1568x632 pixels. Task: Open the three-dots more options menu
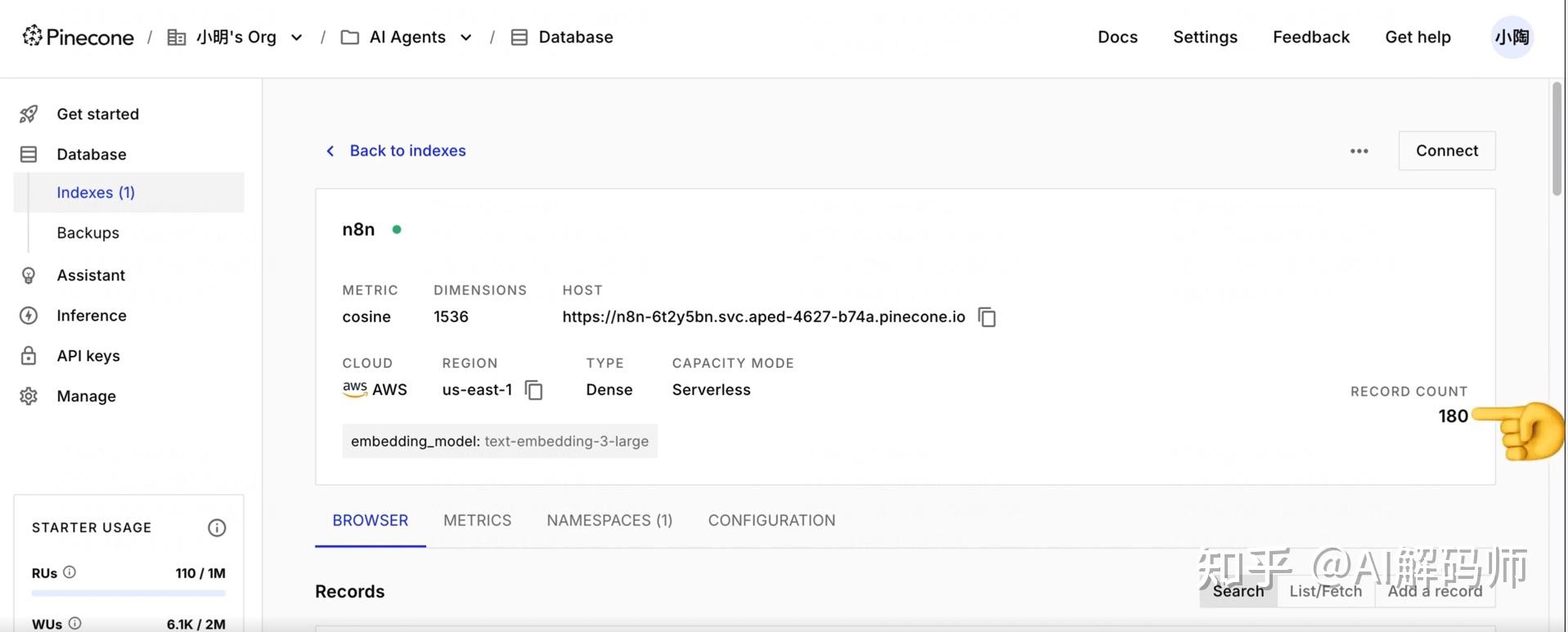click(x=1359, y=151)
